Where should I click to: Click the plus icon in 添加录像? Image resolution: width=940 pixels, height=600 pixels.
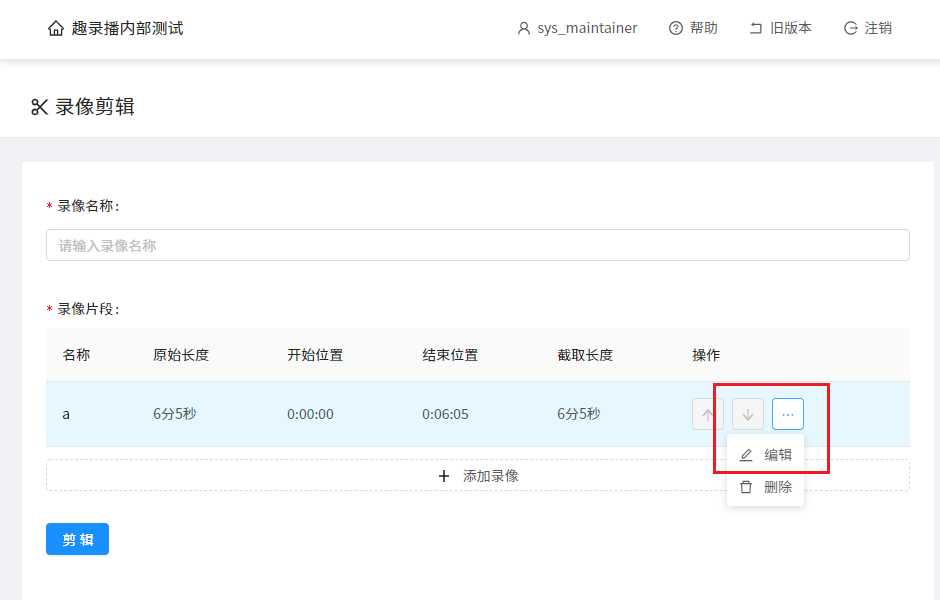click(x=444, y=476)
